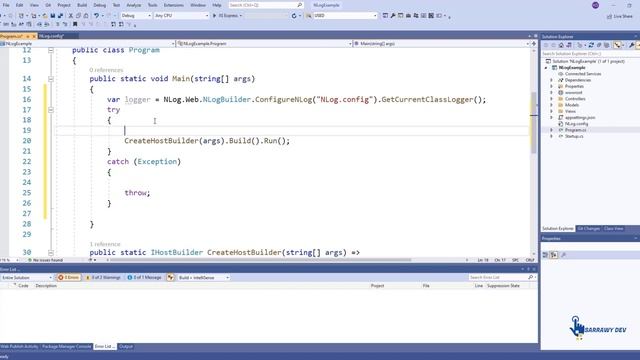Click the Web Publish Activity tab
640x360 pixels.
click(x=20, y=347)
